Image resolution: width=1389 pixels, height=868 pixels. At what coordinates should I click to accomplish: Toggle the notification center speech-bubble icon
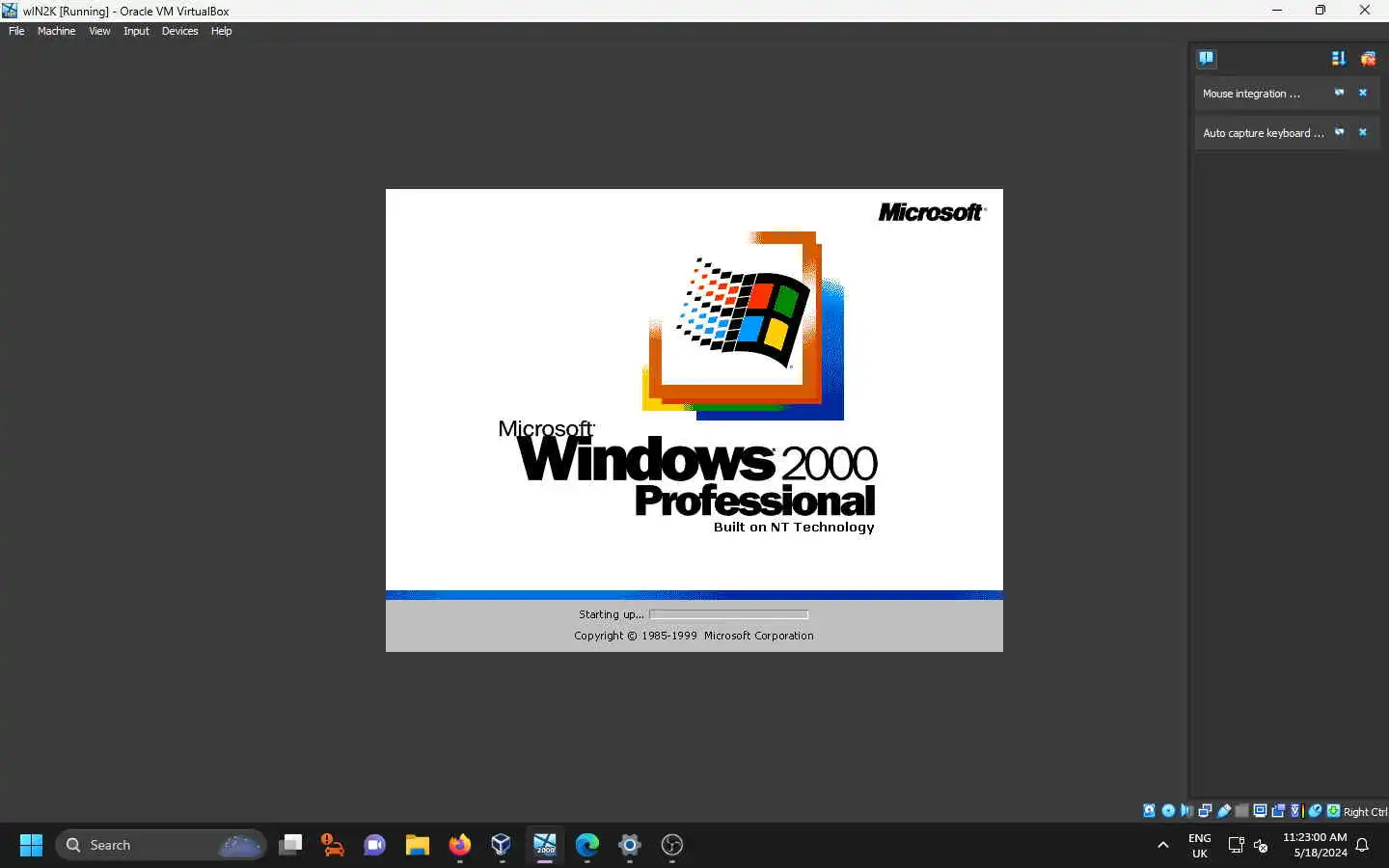click(1206, 58)
